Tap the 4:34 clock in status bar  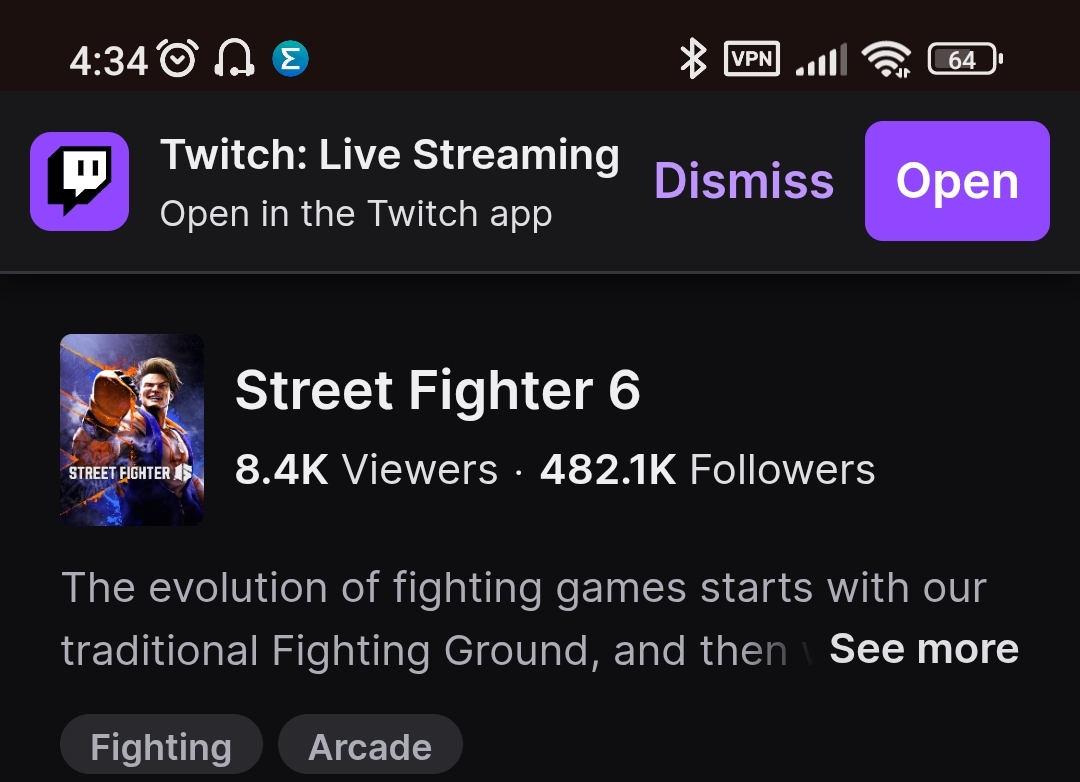point(108,60)
